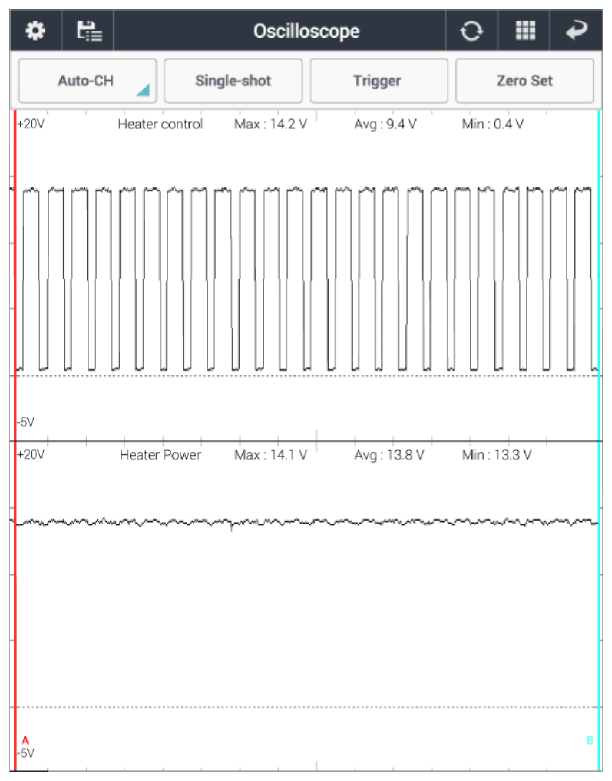The width and height of the screenshot is (612, 781).
Task: Click the save data list icon
Action: click(88, 30)
